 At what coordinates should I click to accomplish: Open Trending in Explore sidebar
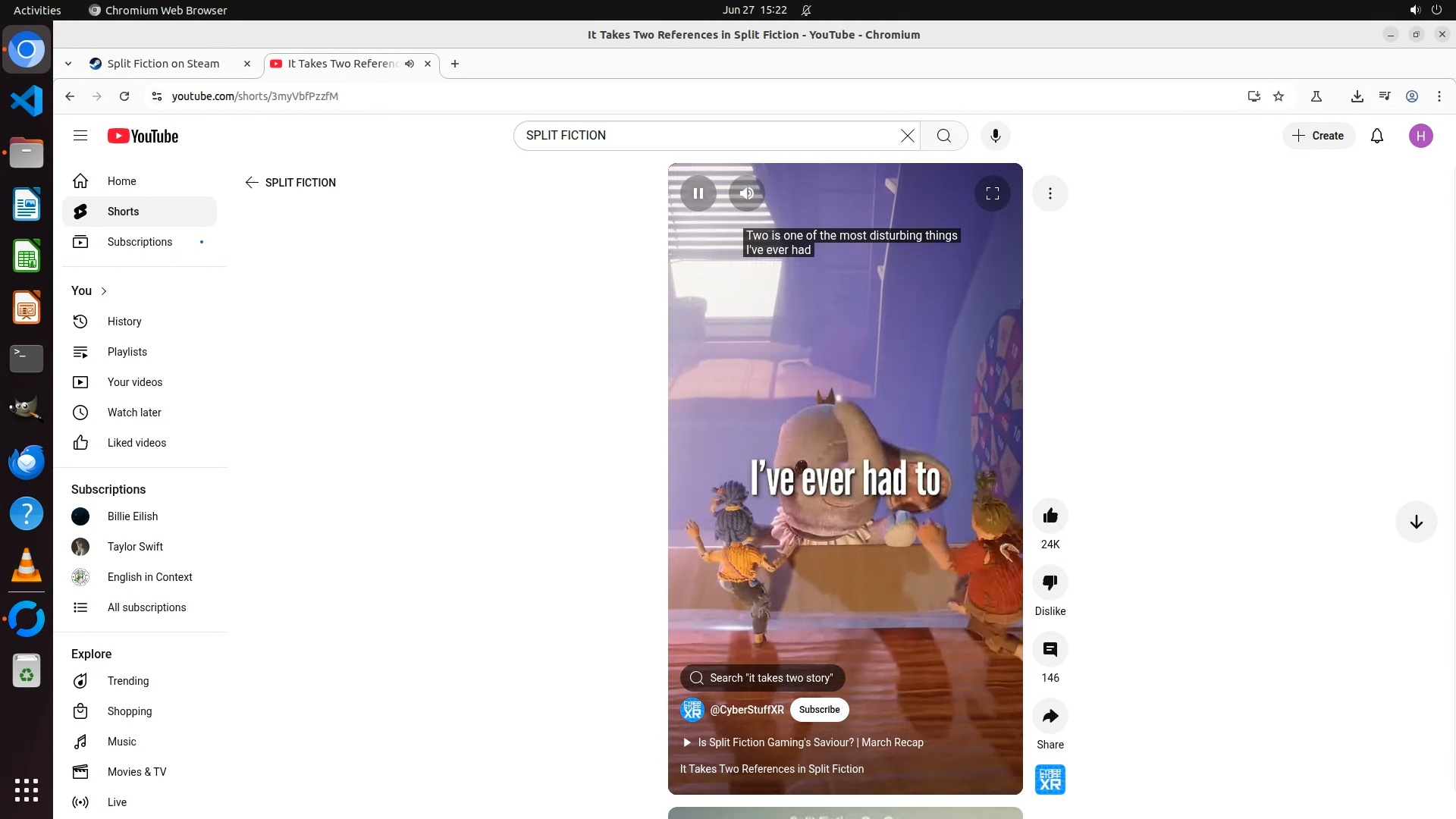(127, 681)
